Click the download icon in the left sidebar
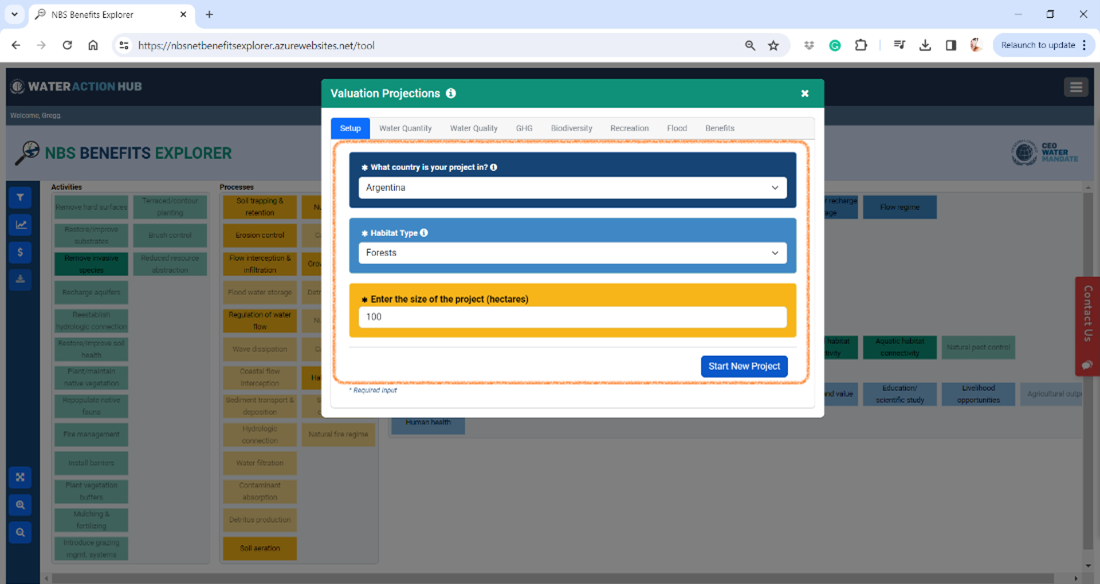This screenshot has height=584, width=1100. 20,279
